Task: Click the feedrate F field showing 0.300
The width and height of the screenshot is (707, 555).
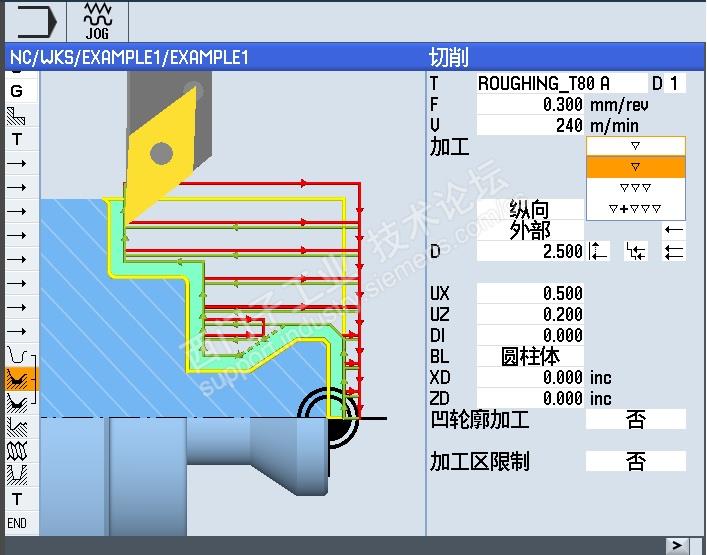Action: [530, 105]
